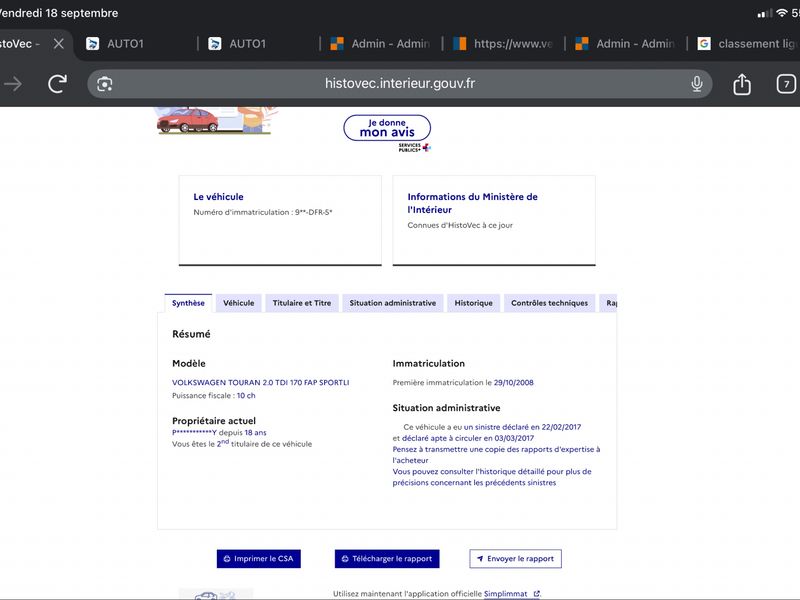Close the current HistoVec tab

pyautogui.click(x=59, y=44)
